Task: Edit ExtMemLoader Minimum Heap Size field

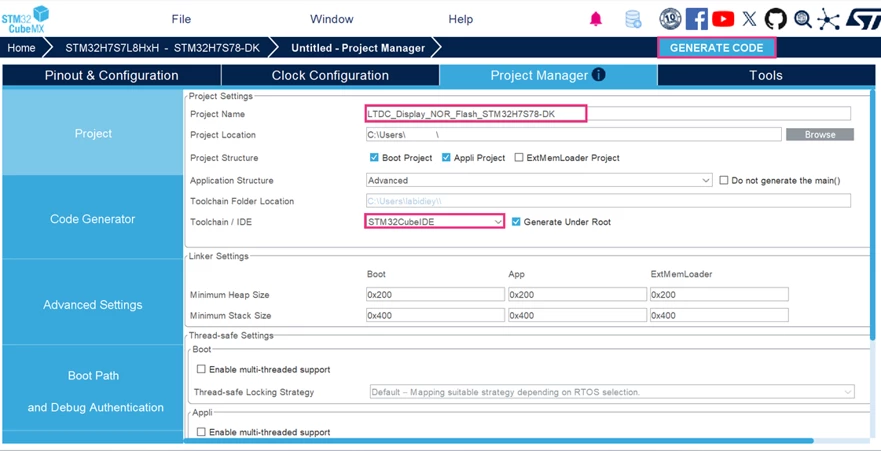Action: [x=719, y=294]
